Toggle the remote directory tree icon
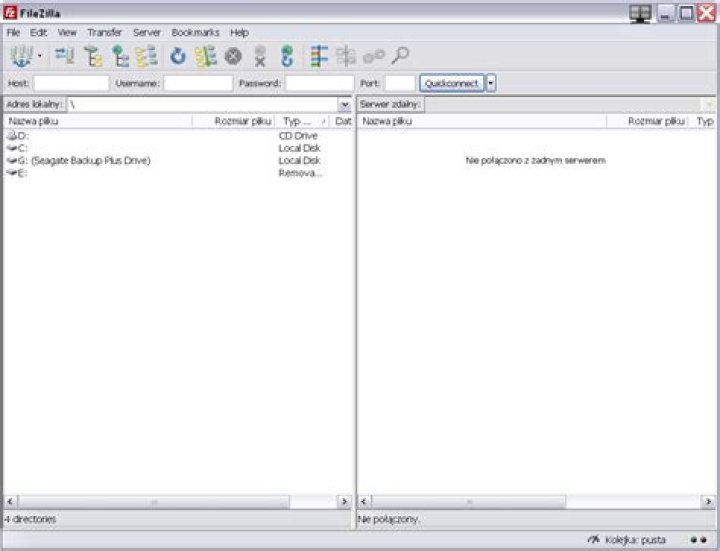Image resolution: width=720 pixels, height=551 pixels. click(x=120, y=56)
